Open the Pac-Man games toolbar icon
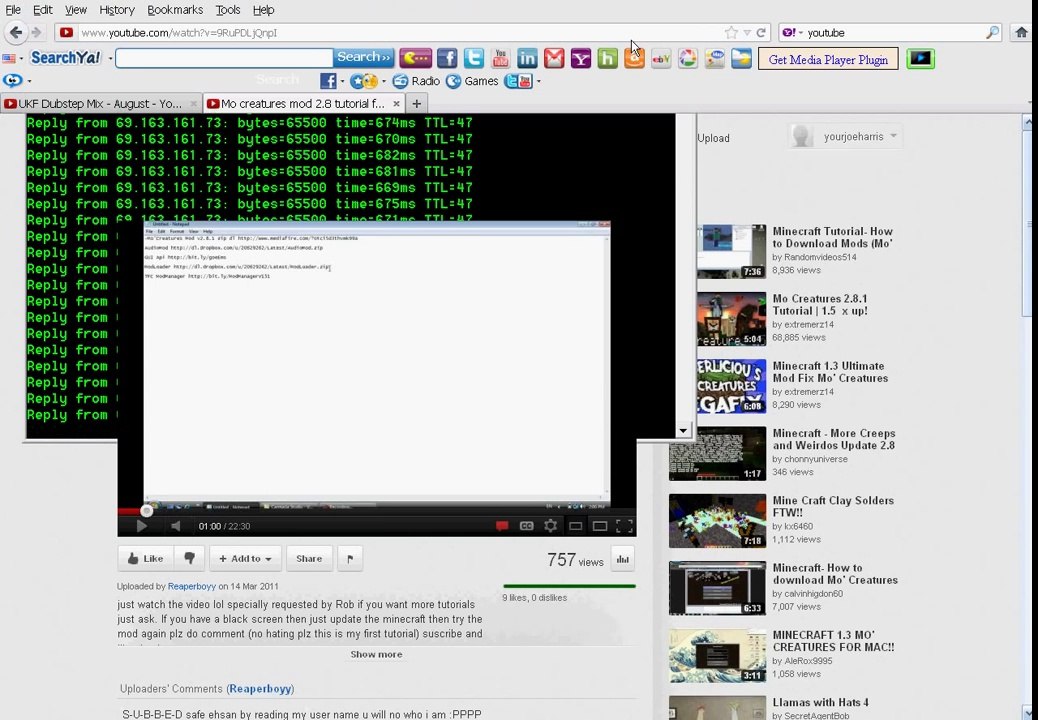This screenshot has width=1038, height=720. click(416, 58)
